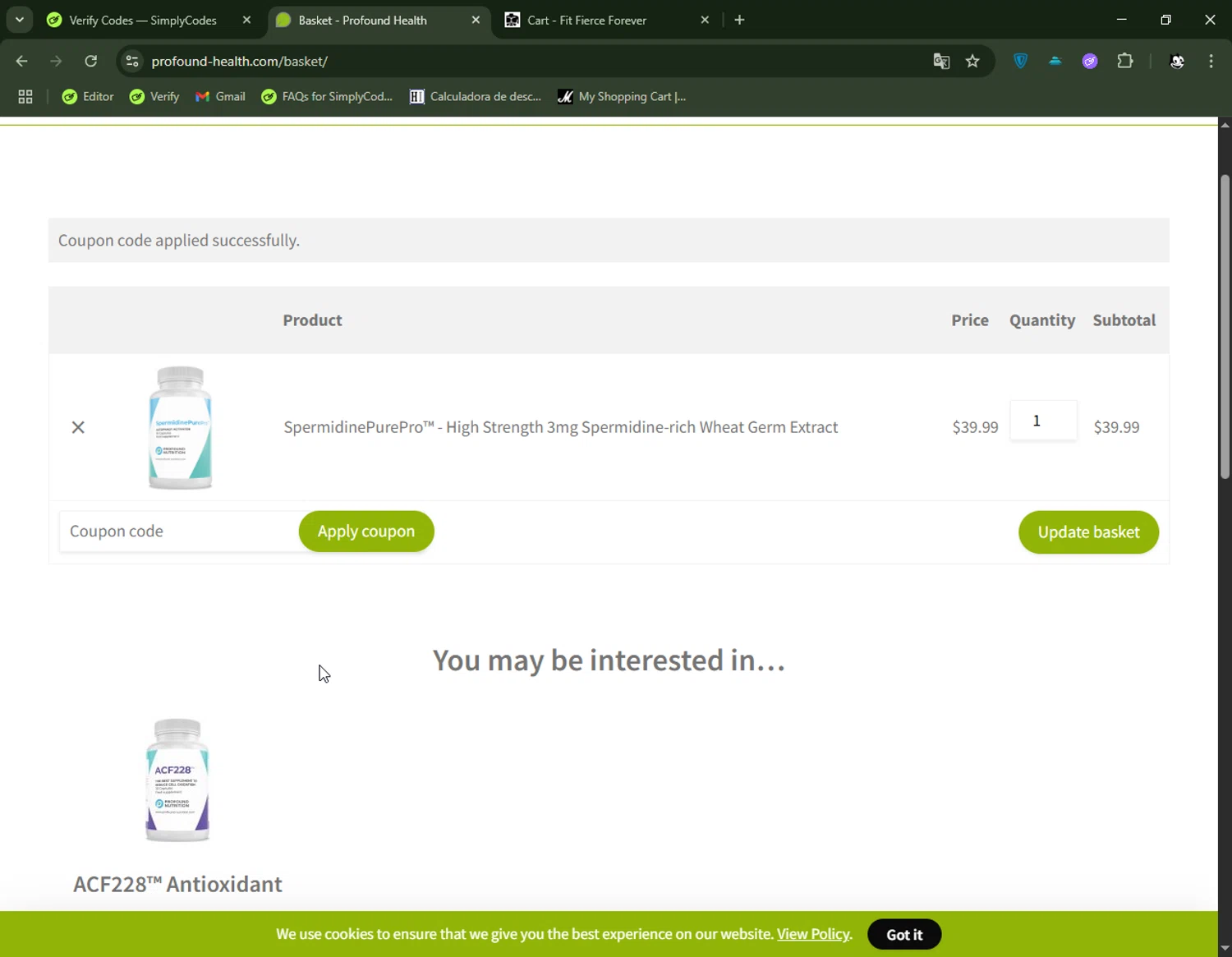Open My Shopping Cart bookmark
Viewport: 1232px width, 957px height.
622,97
